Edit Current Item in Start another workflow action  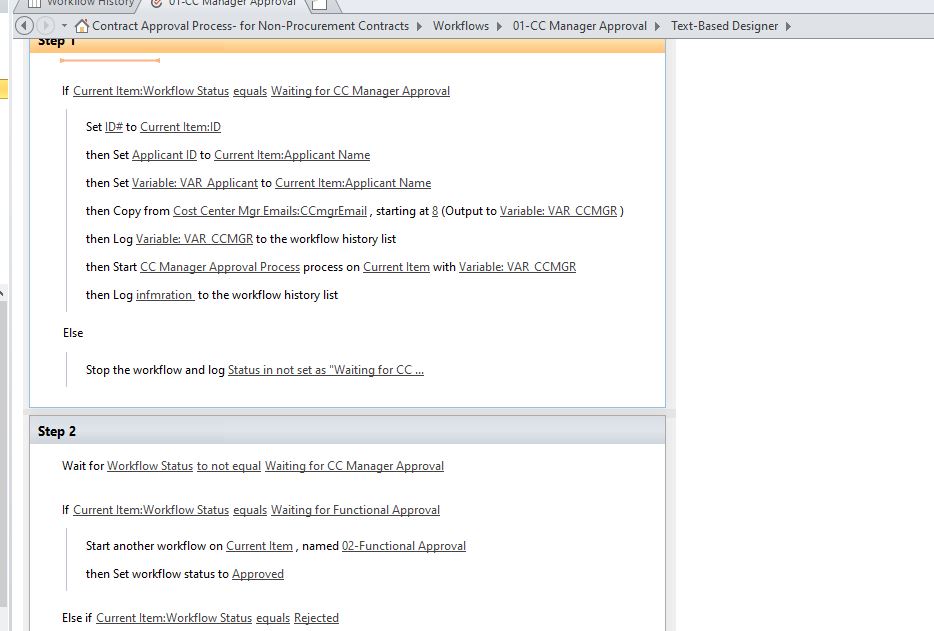(259, 546)
